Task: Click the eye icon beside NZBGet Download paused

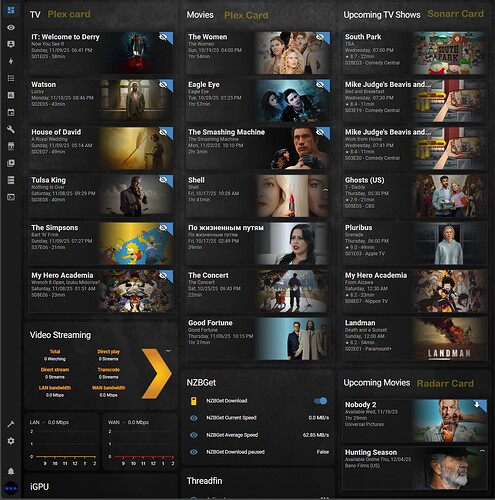Action: pos(193,452)
